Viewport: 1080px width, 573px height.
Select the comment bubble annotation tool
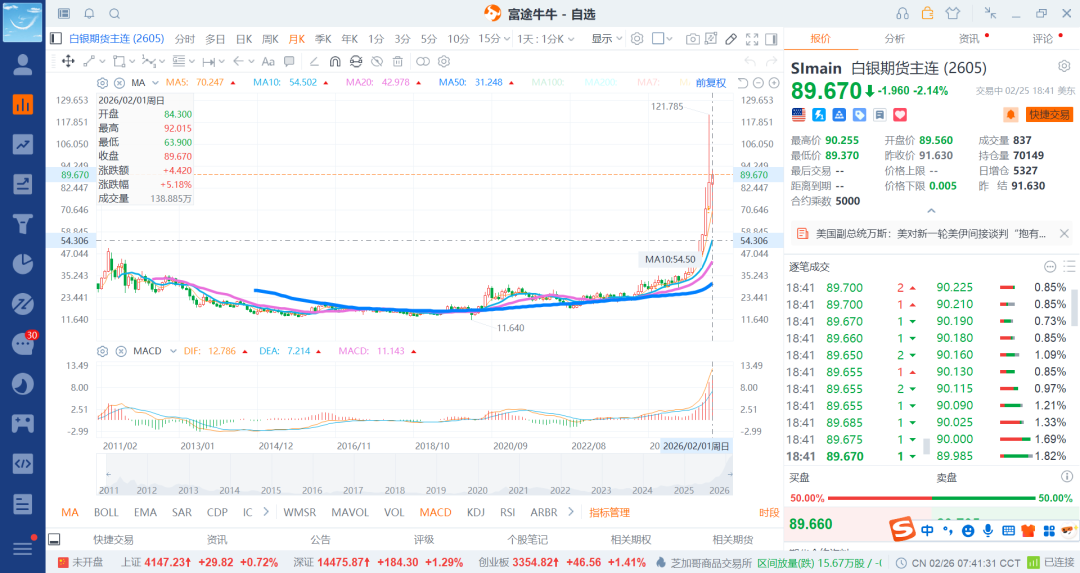coord(289,61)
